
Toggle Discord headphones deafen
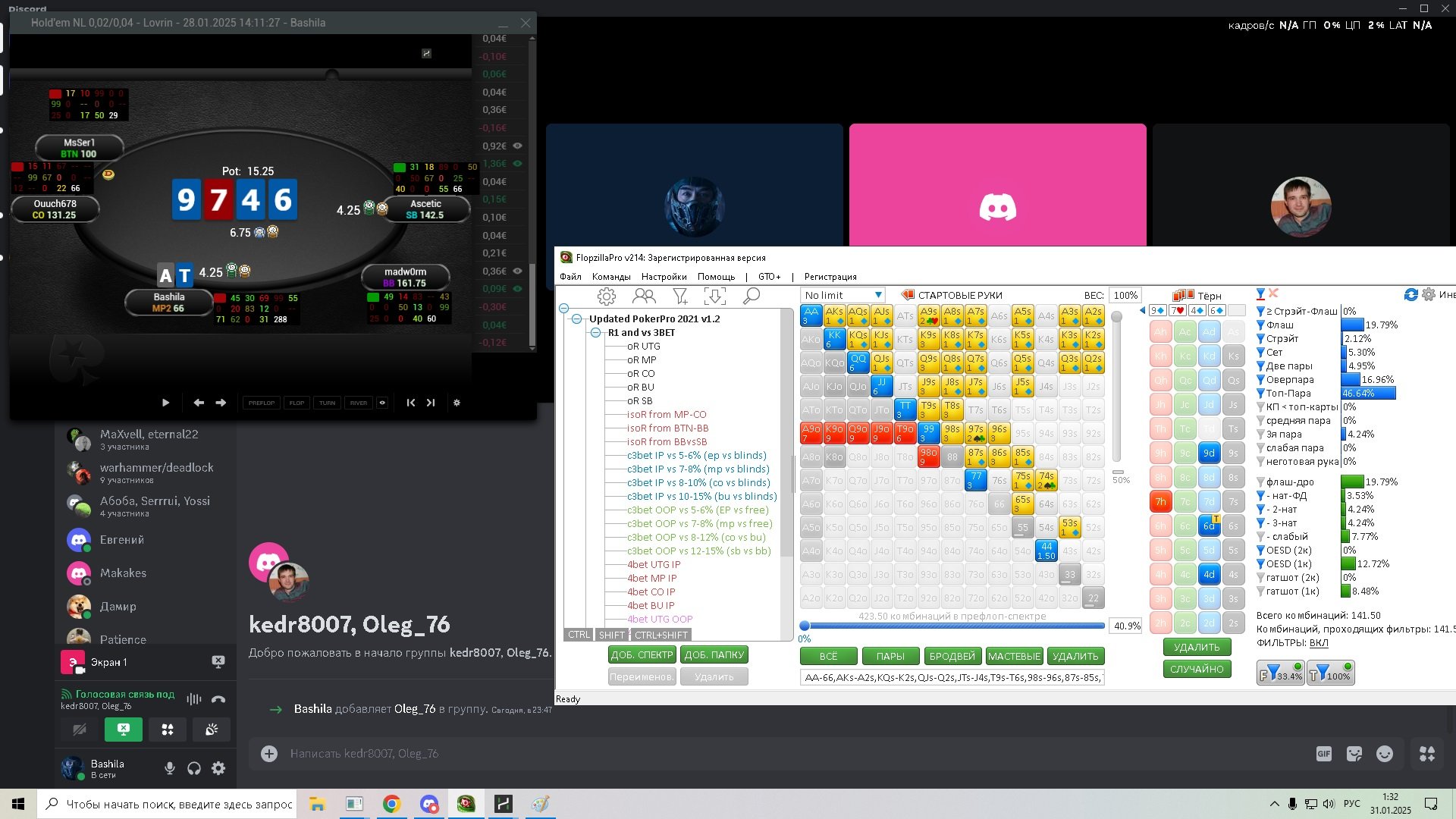pyautogui.click(x=194, y=768)
